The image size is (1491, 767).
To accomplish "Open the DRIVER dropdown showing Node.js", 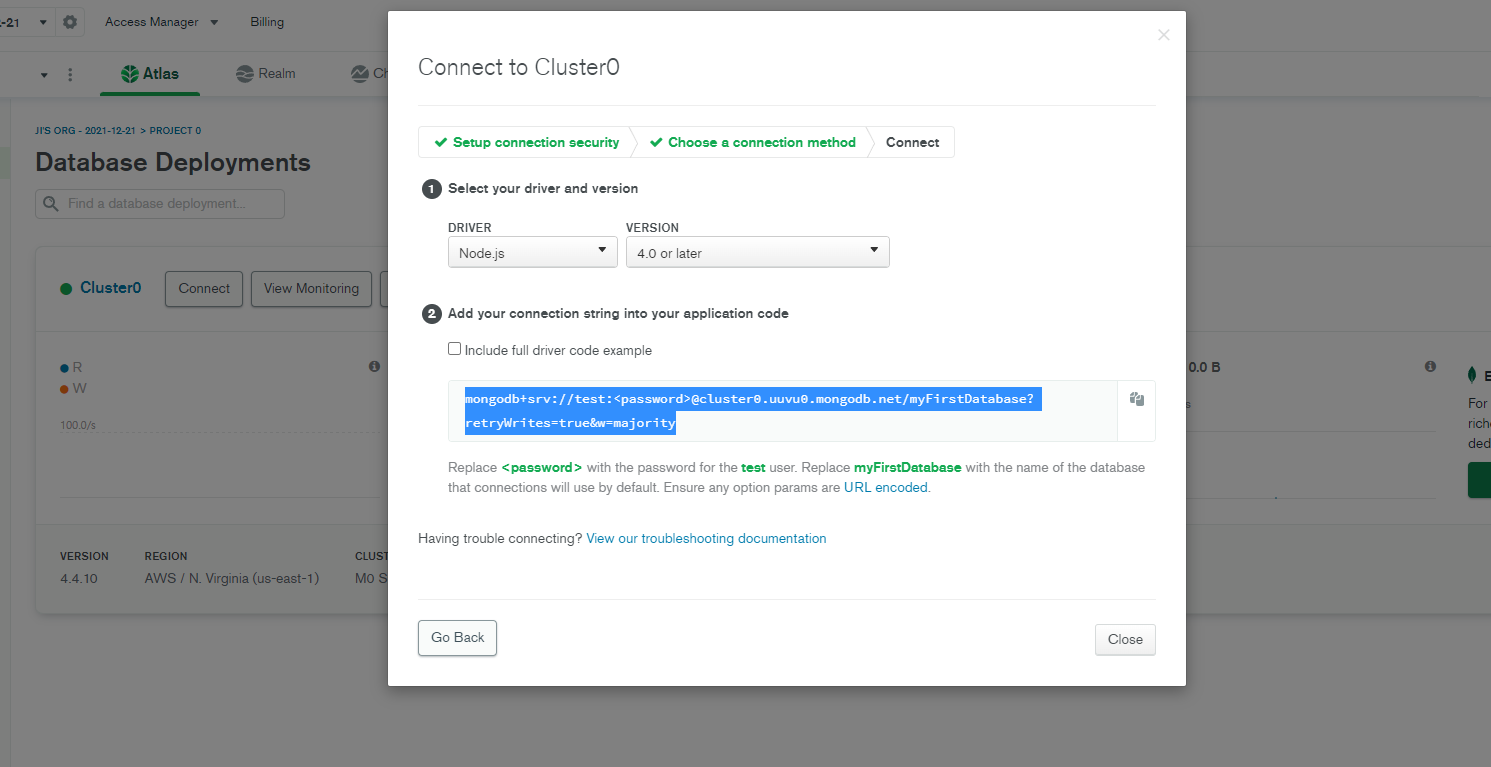I will (532, 252).
